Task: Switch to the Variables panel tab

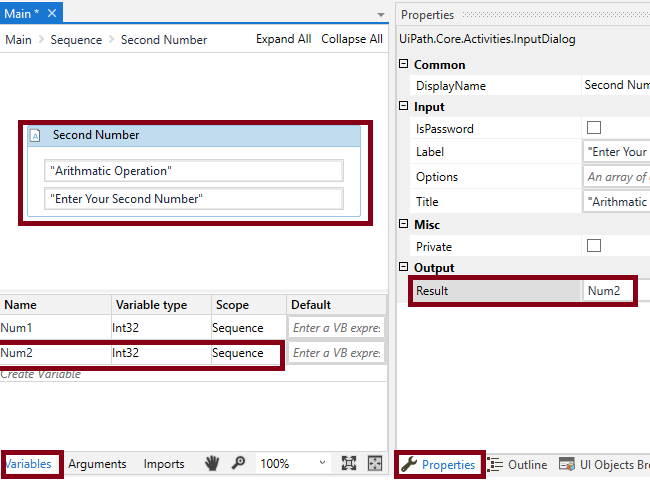Action: pos(28,464)
